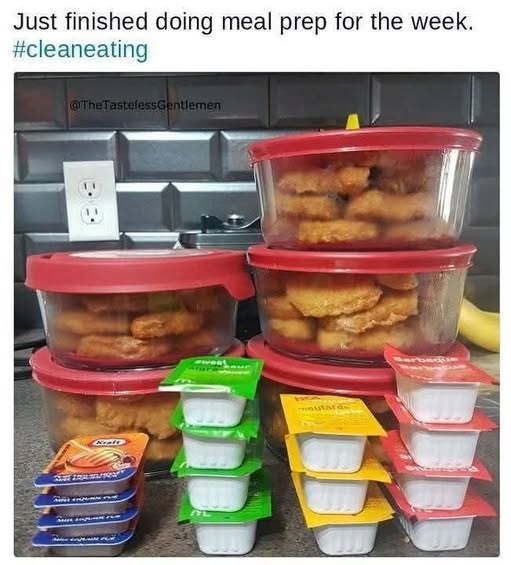
Task: Click the @TheTastelessGentlemen watermark text
Action: 145,105
